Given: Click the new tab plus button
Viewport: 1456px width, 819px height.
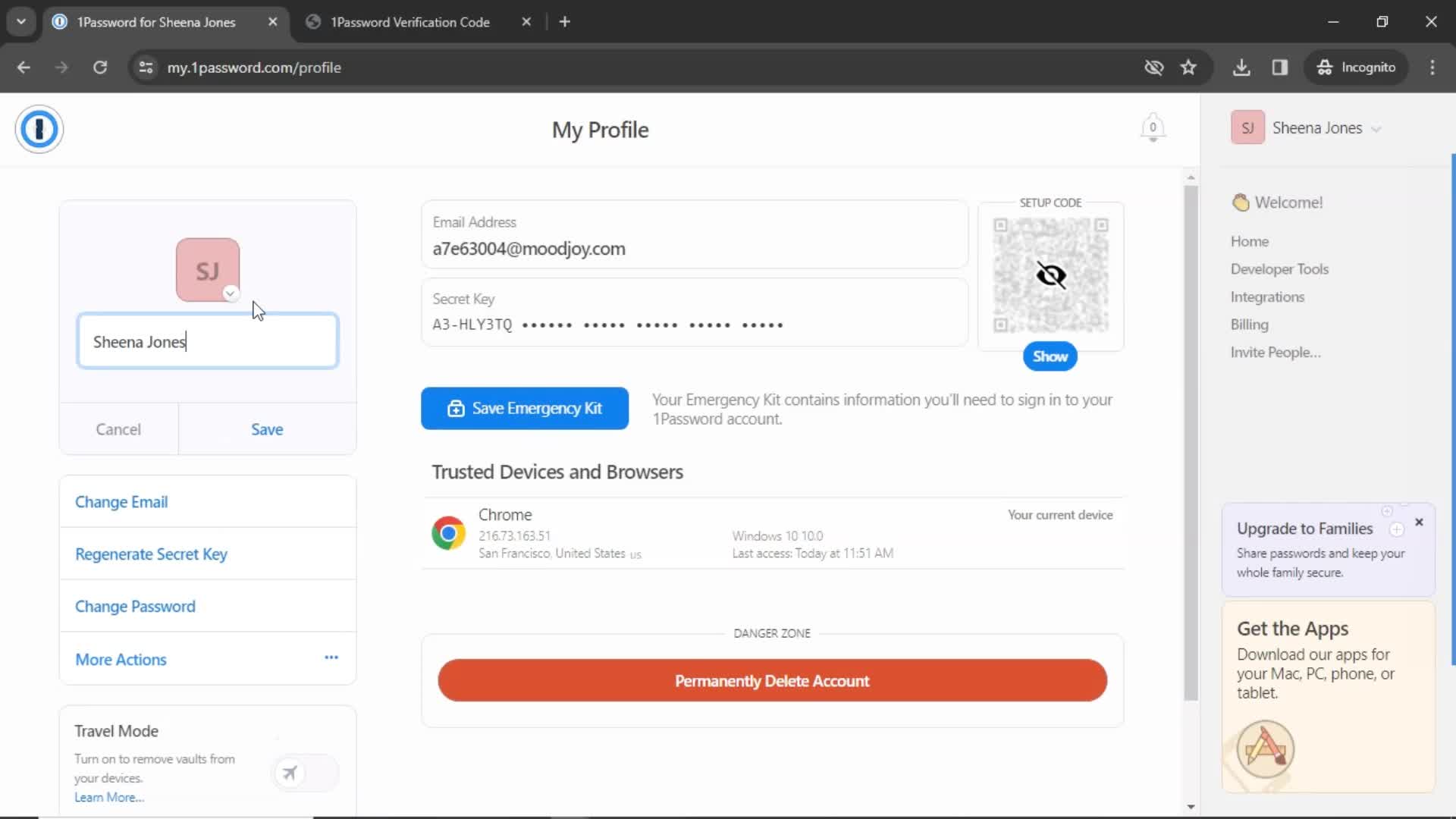Looking at the screenshot, I should [564, 22].
